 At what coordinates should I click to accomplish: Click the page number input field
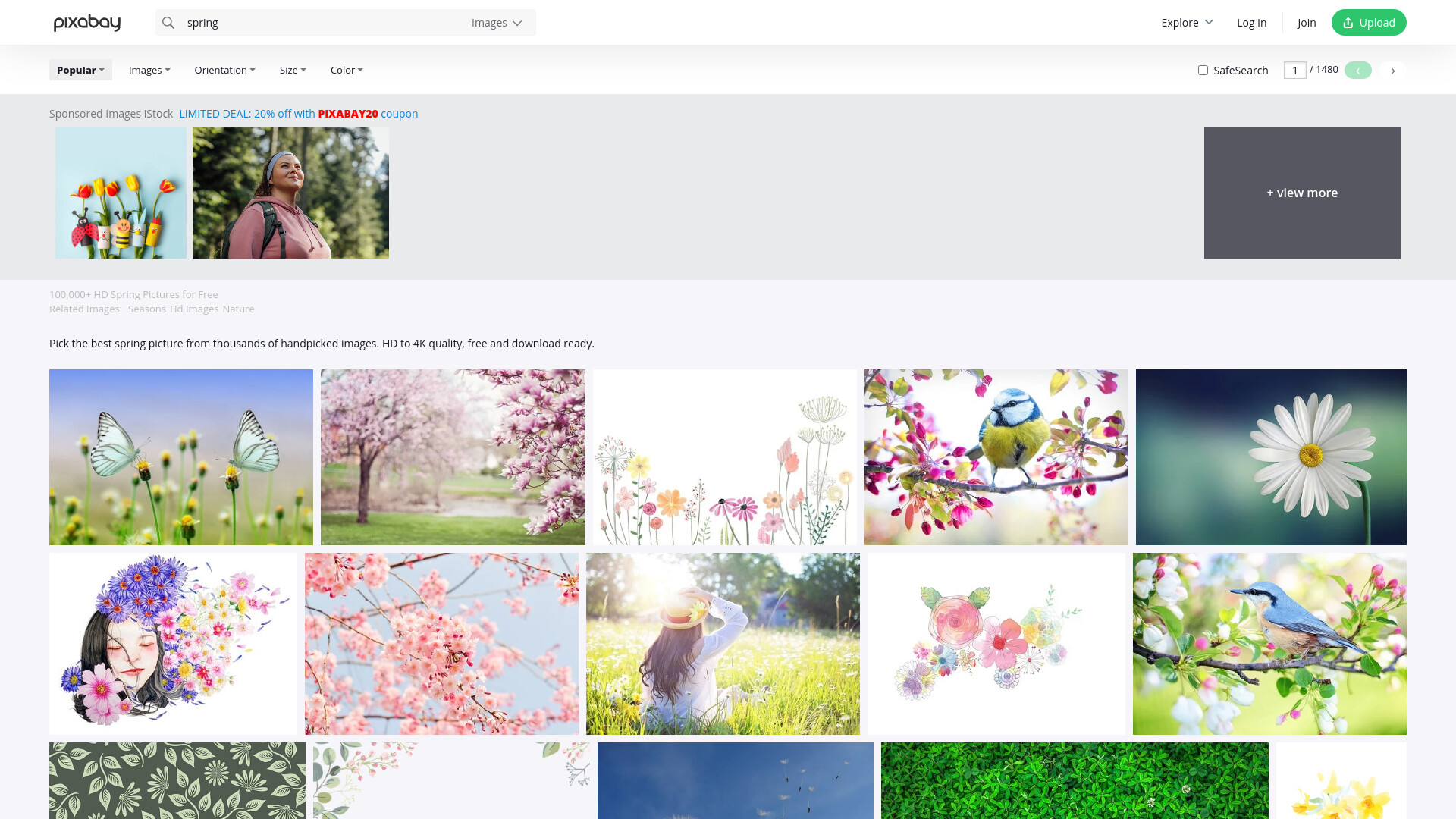pyautogui.click(x=1294, y=71)
